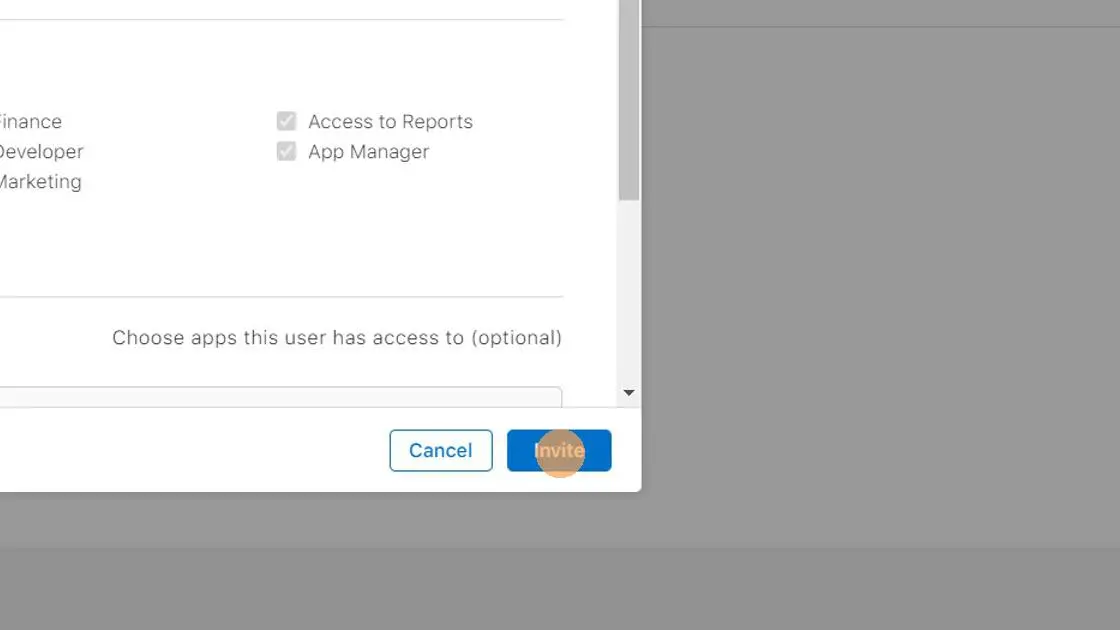The width and height of the screenshot is (1120, 630).
Task: Disable the Access to Reports permission
Action: click(x=286, y=121)
